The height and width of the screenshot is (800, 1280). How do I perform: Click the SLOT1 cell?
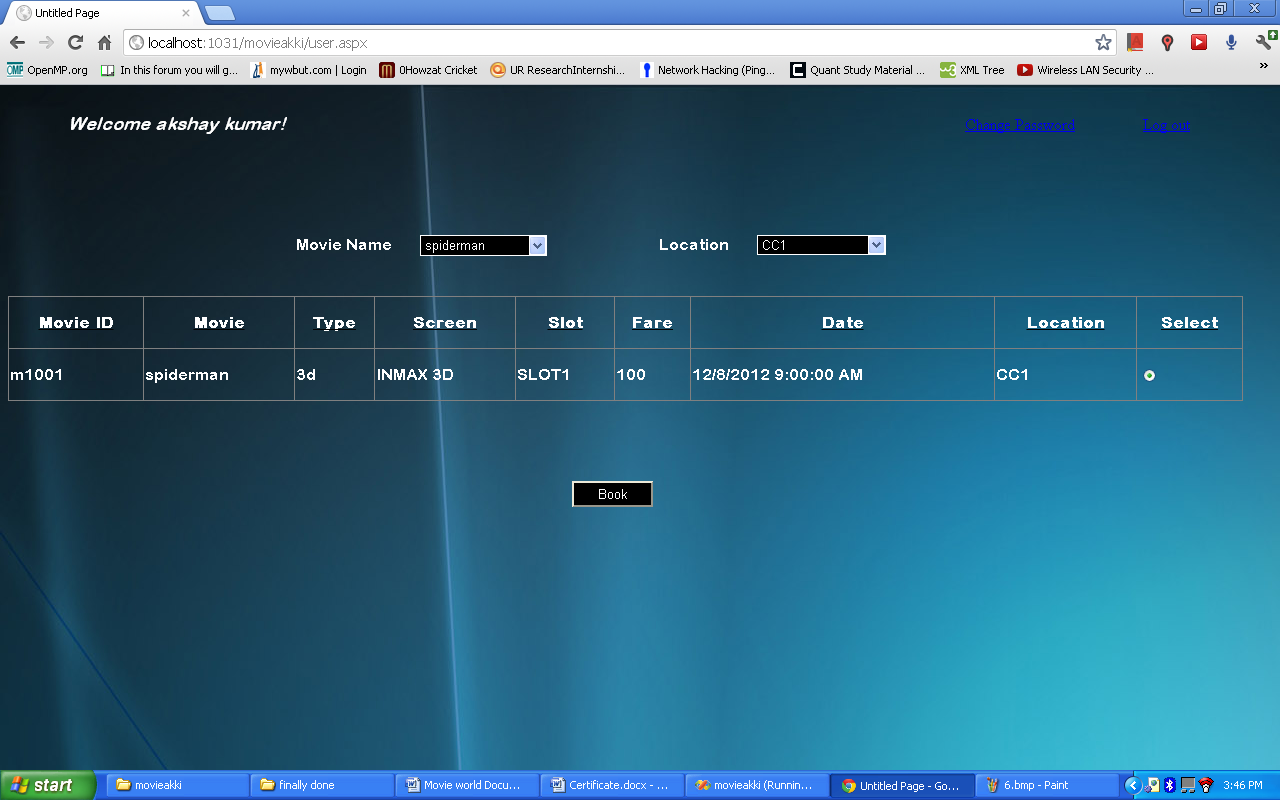[x=565, y=375]
